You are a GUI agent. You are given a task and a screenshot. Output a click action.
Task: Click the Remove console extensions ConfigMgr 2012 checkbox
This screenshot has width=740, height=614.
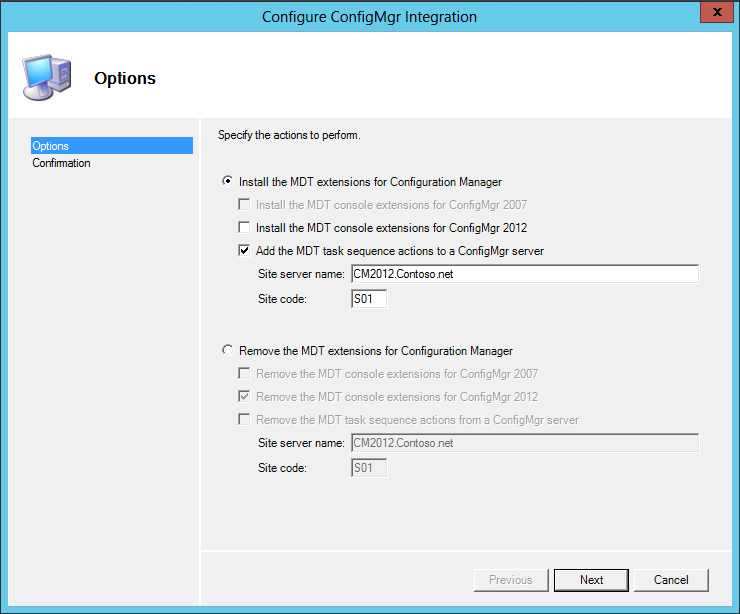coord(244,397)
